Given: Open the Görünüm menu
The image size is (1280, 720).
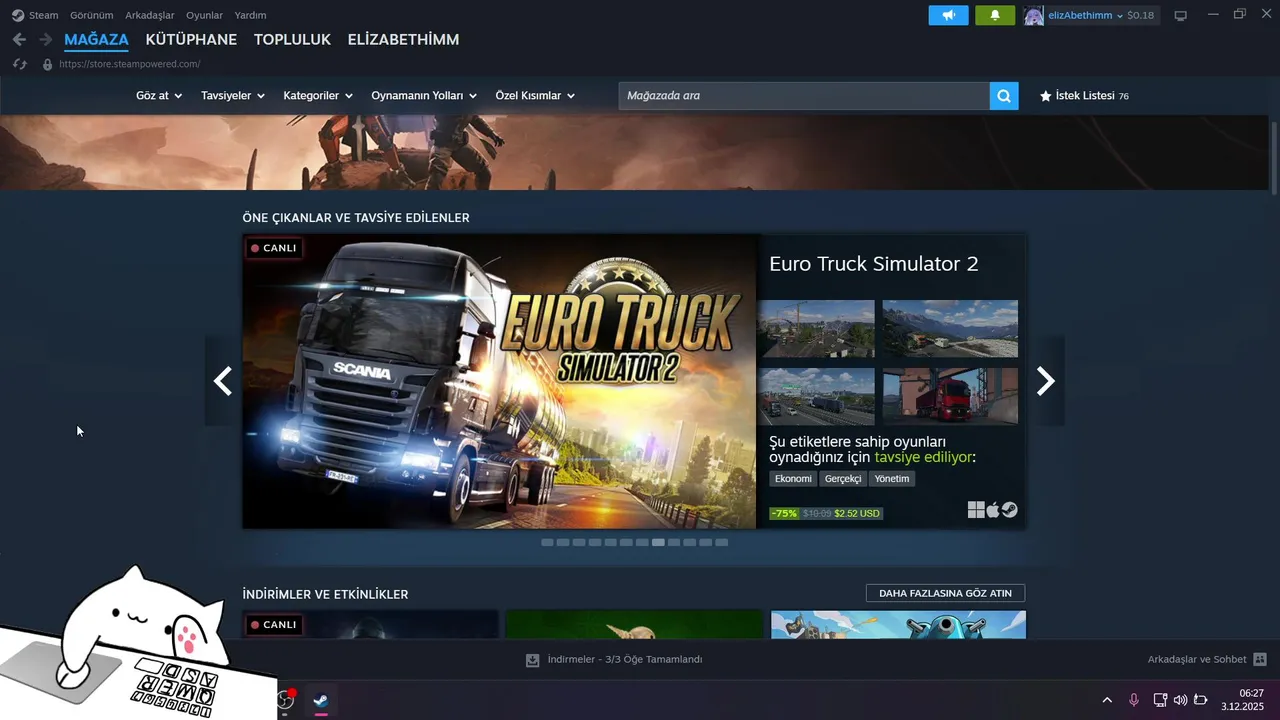Looking at the screenshot, I should tap(91, 15).
